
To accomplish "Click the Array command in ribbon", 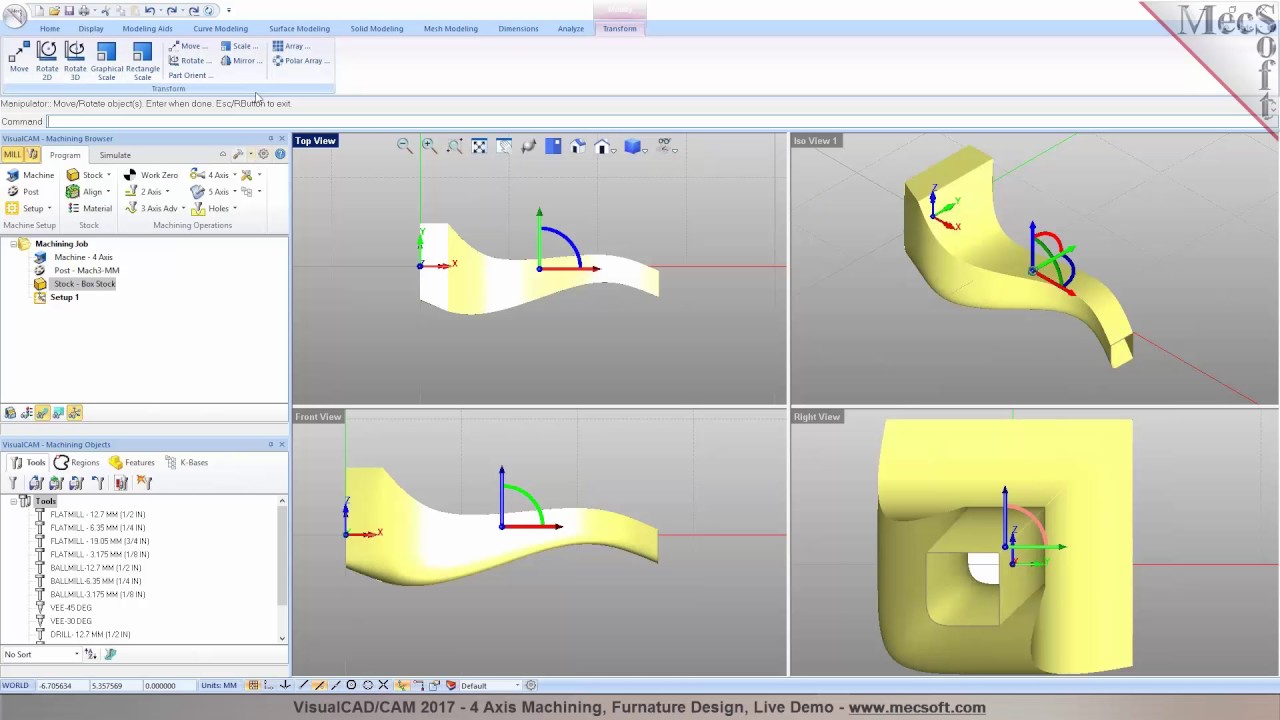I will pos(291,46).
